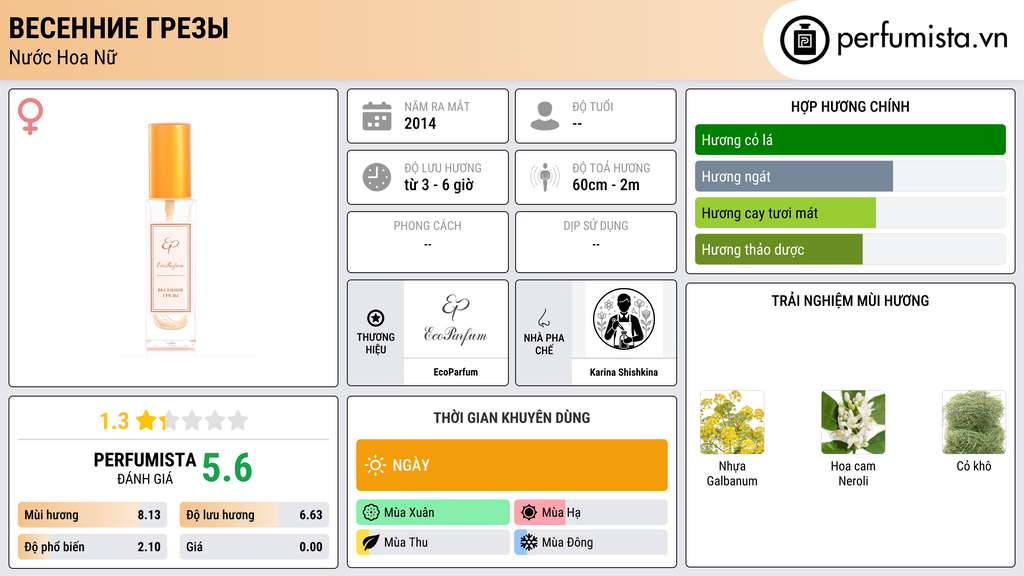Open the Karina Shishkina perfumer portrait

click(x=624, y=319)
